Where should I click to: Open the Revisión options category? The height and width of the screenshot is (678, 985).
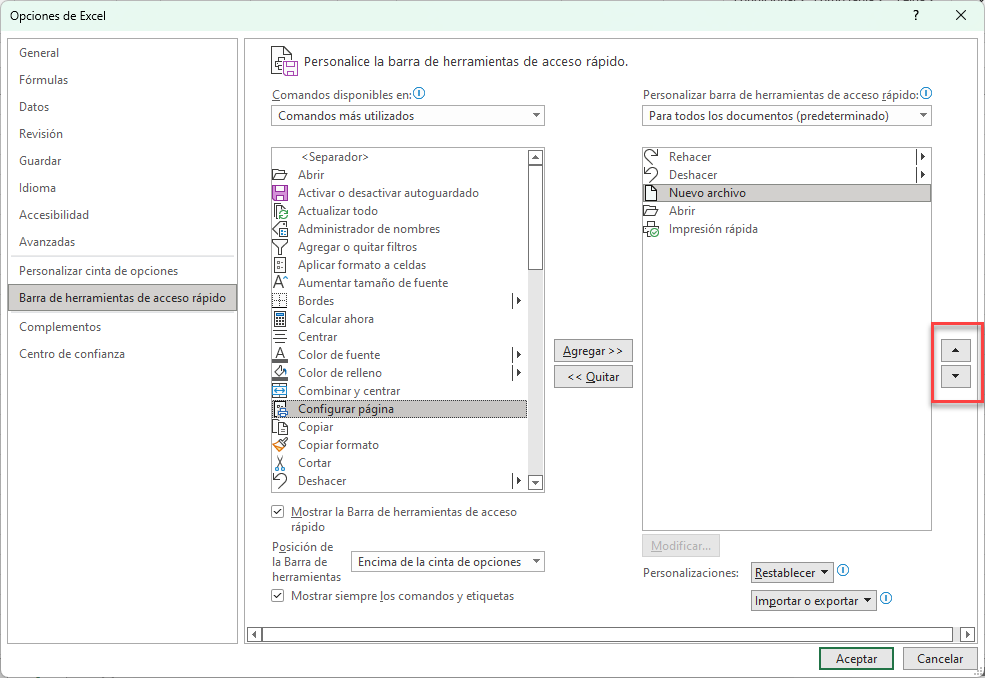[122, 134]
